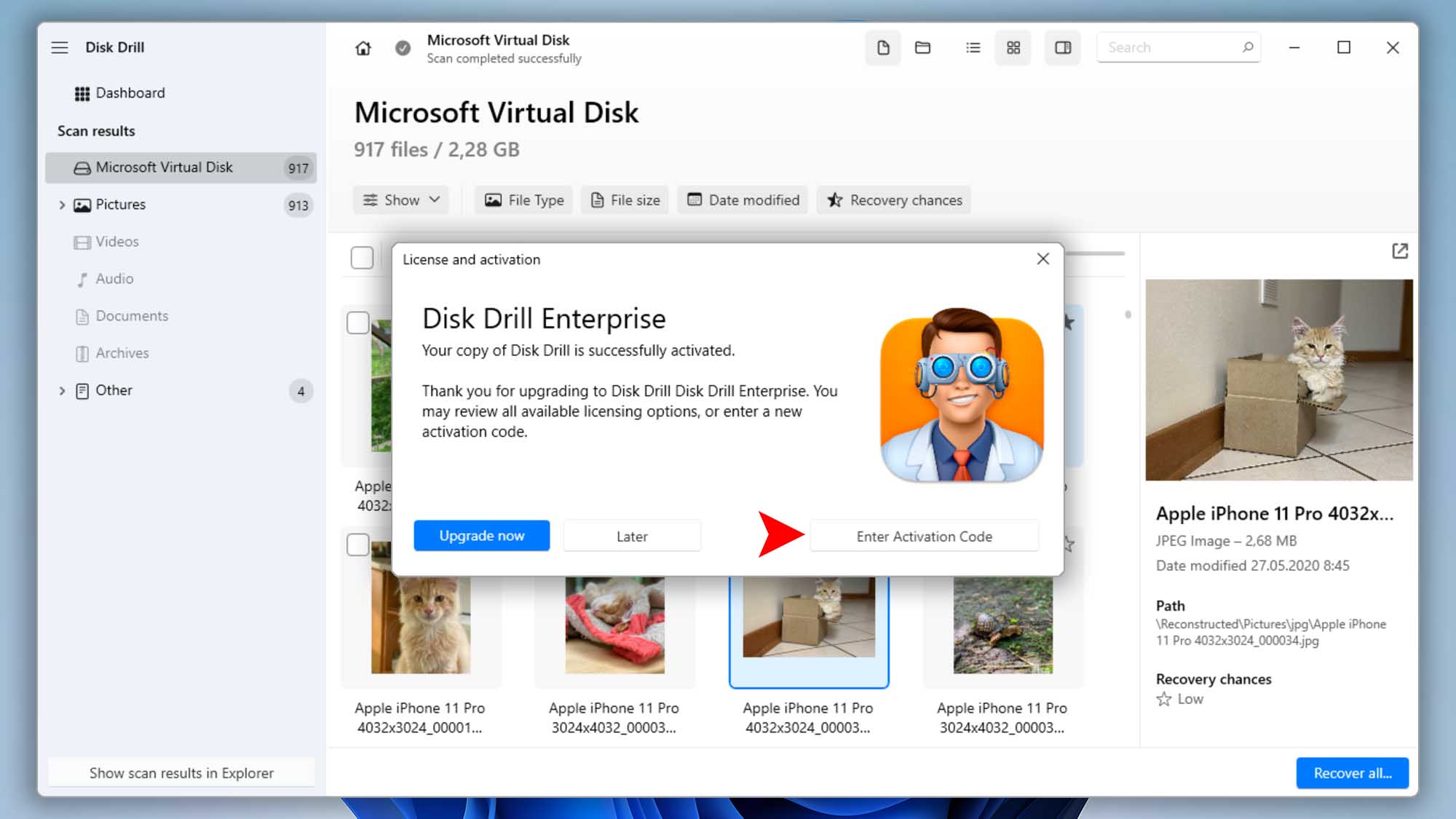Click the large preview image of cat
Viewport: 1456px width, 819px height.
1279,380
